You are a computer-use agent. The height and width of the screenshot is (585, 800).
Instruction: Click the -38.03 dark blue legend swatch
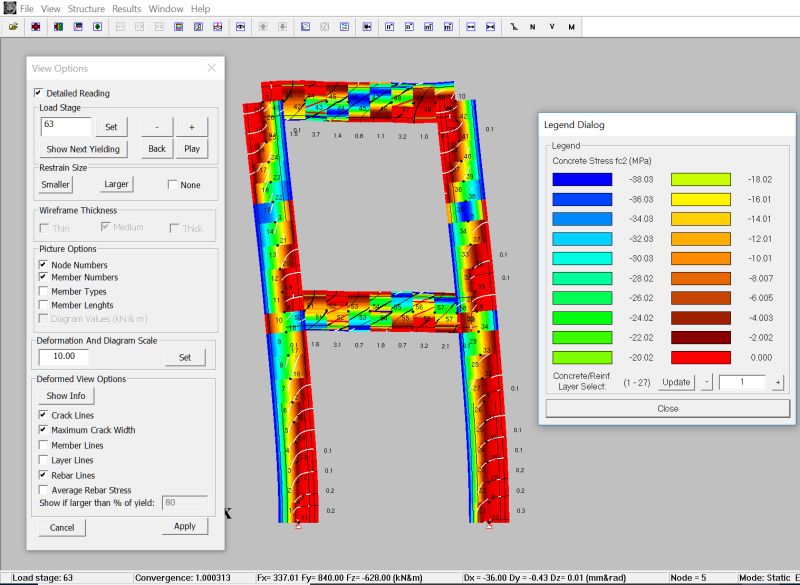click(x=582, y=179)
